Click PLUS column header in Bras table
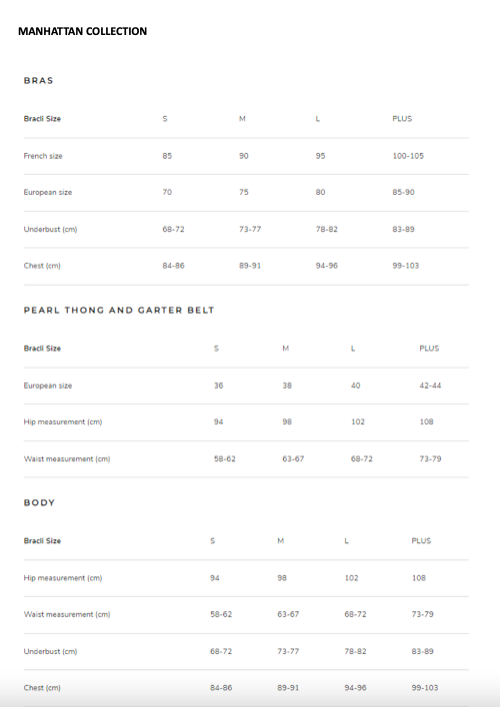The width and height of the screenshot is (500, 707). (x=402, y=119)
